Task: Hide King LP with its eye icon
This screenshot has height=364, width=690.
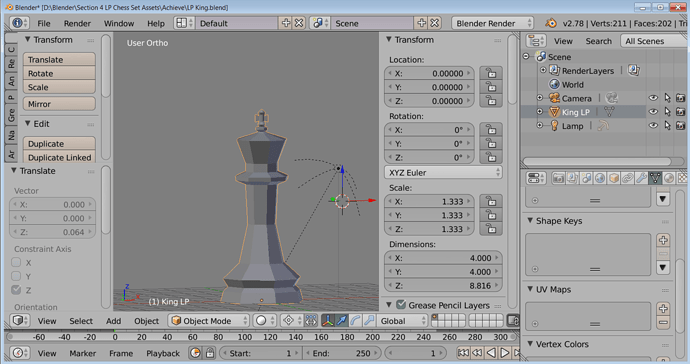Action: pyautogui.click(x=653, y=112)
